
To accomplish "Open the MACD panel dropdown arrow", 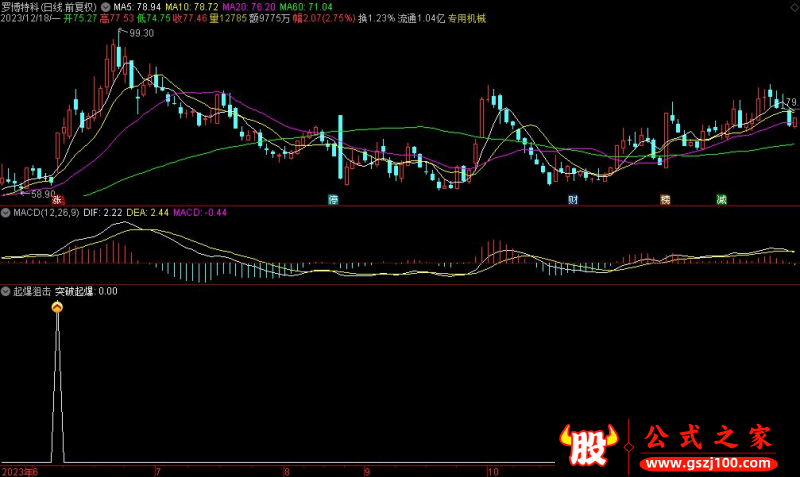I will (x=6, y=213).
